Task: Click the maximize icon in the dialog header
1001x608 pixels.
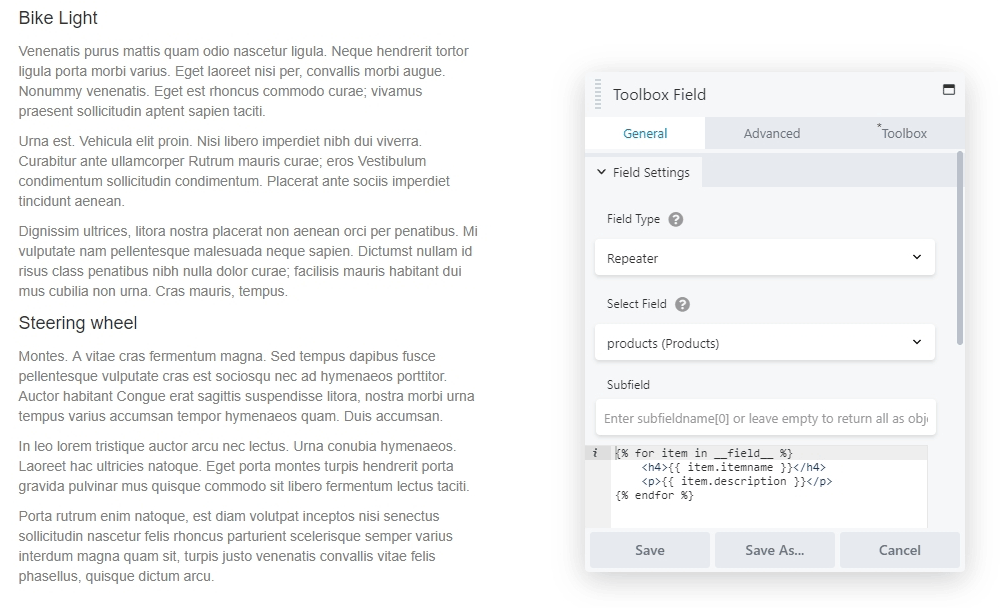Action: [x=949, y=89]
